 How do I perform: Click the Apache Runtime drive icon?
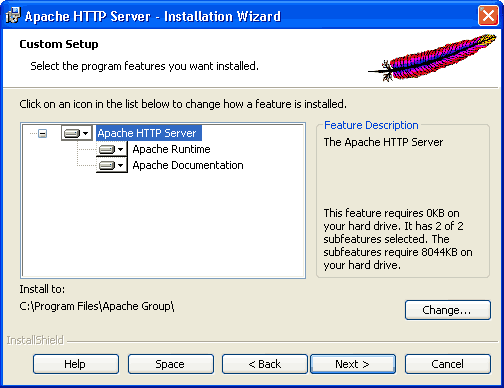107,150
